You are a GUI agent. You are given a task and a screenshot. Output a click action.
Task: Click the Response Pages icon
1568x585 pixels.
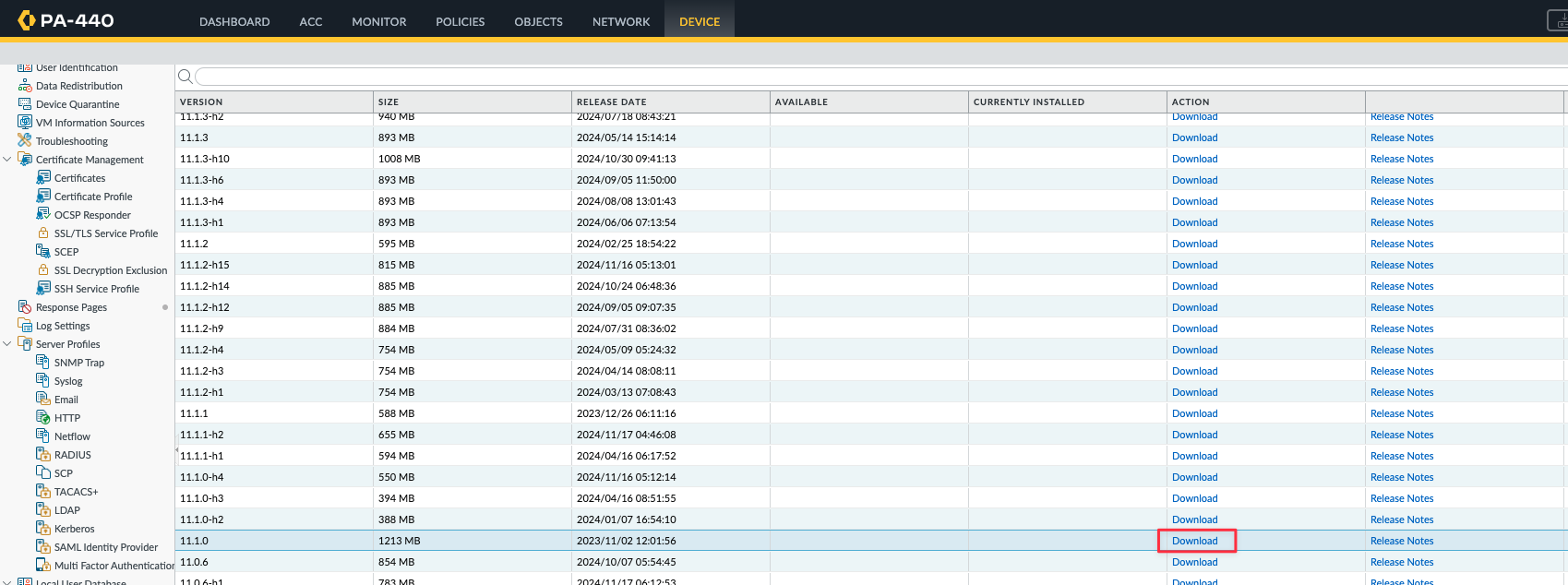[x=25, y=307]
